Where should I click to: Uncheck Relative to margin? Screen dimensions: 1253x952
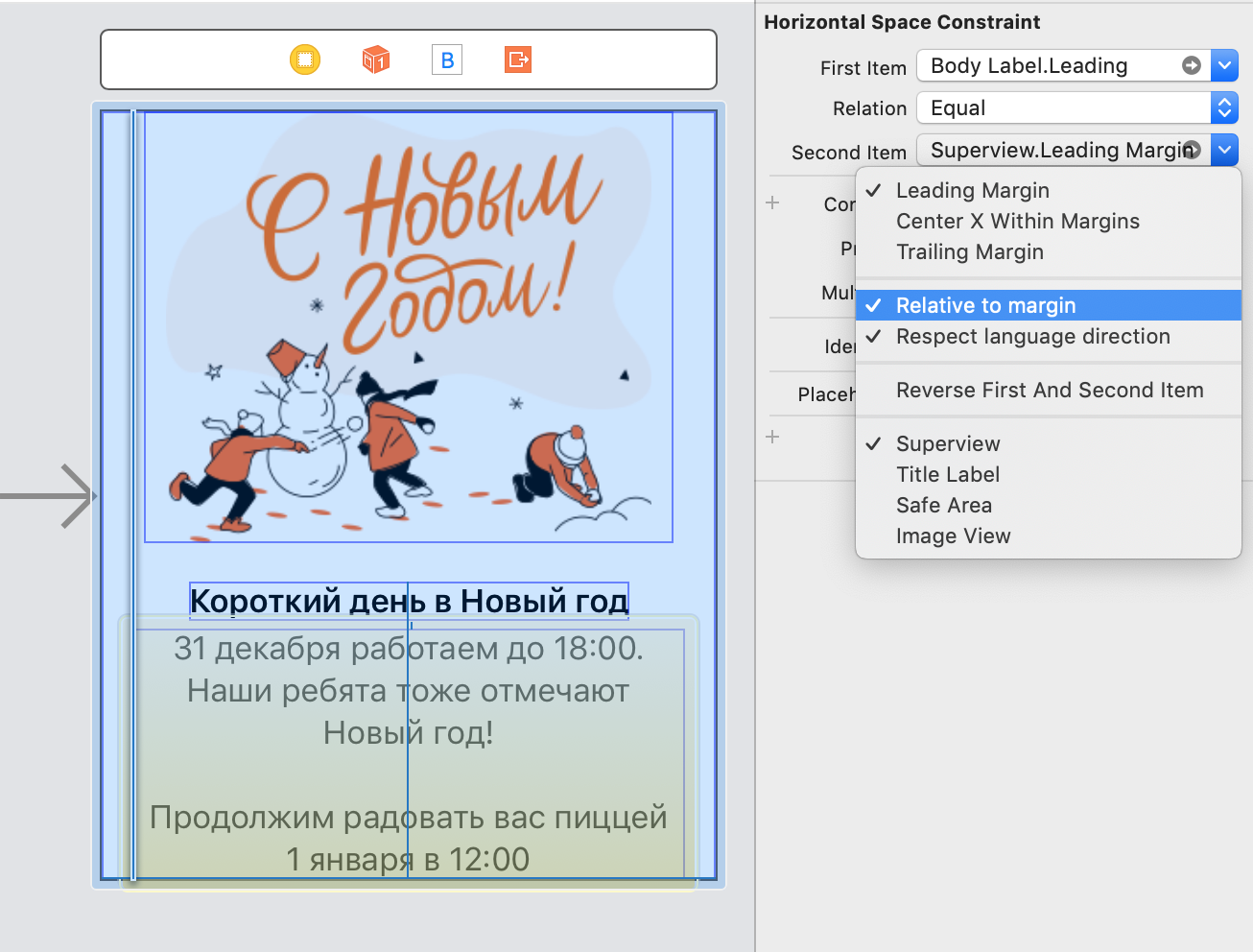[x=986, y=305]
